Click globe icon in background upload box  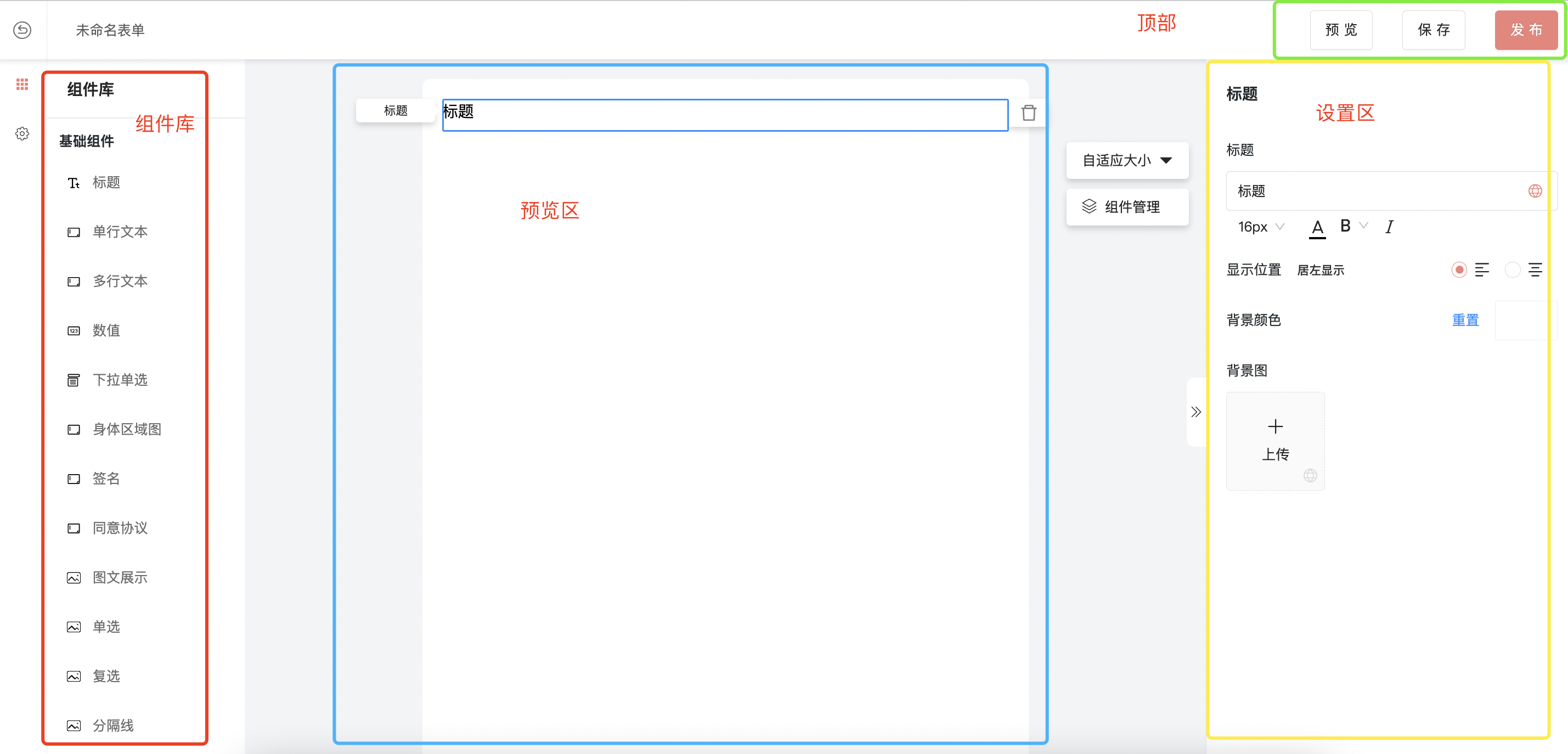click(x=1311, y=476)
